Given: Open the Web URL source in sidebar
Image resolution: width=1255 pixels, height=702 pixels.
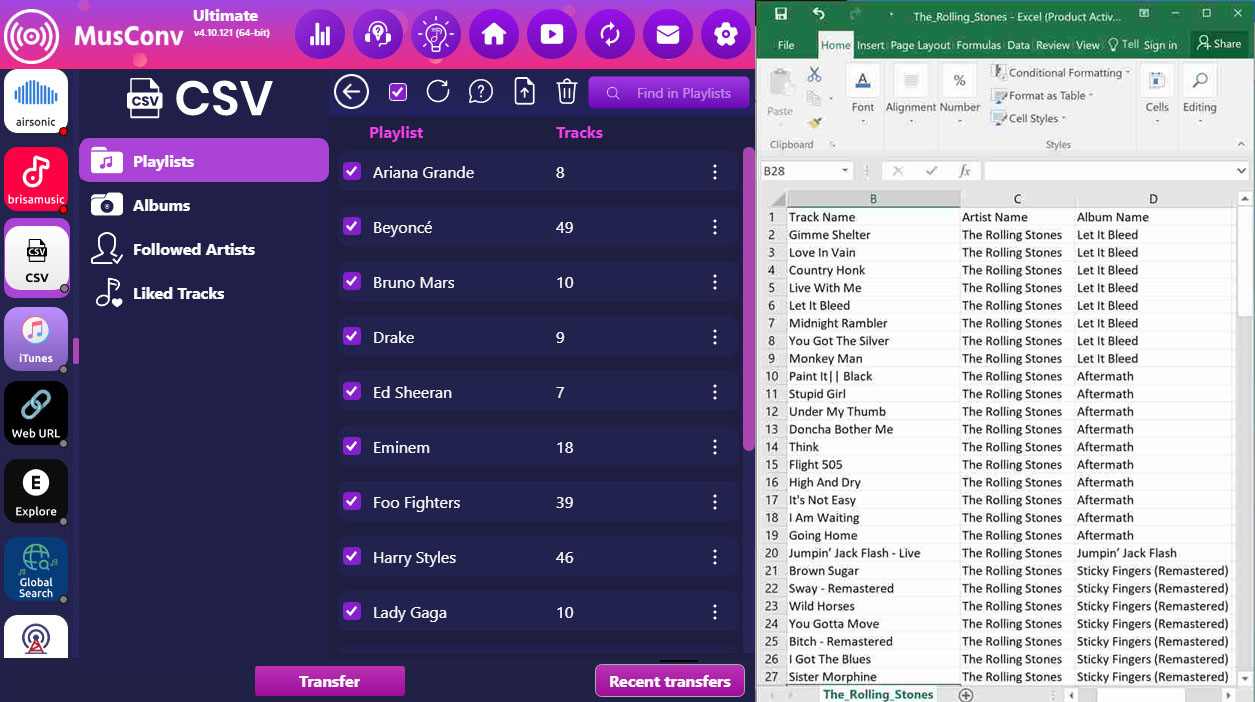Looking at the screenshot, I should pos(36,414).
